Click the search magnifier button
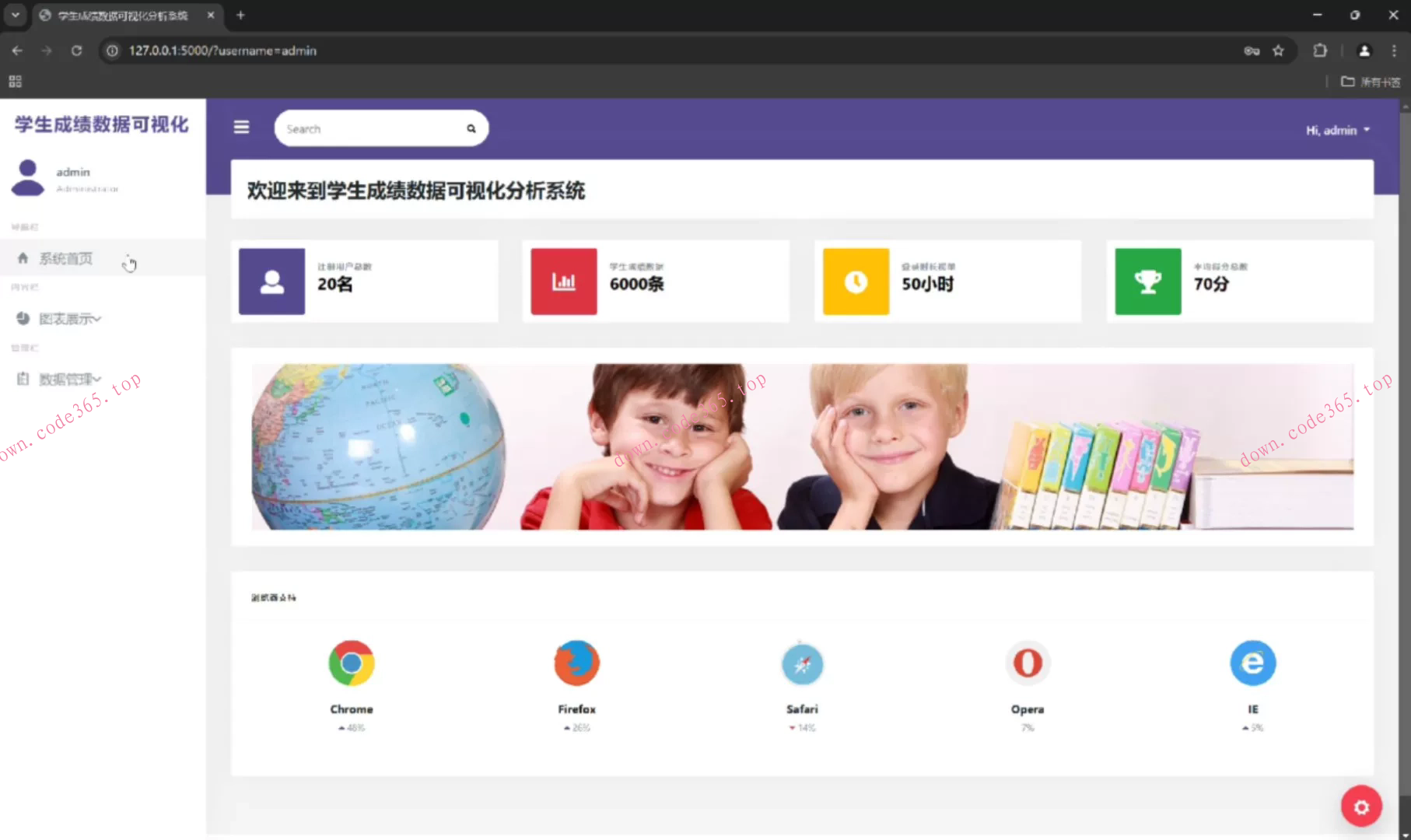Viewport: 1411px width, 840px height. point(471,128)
